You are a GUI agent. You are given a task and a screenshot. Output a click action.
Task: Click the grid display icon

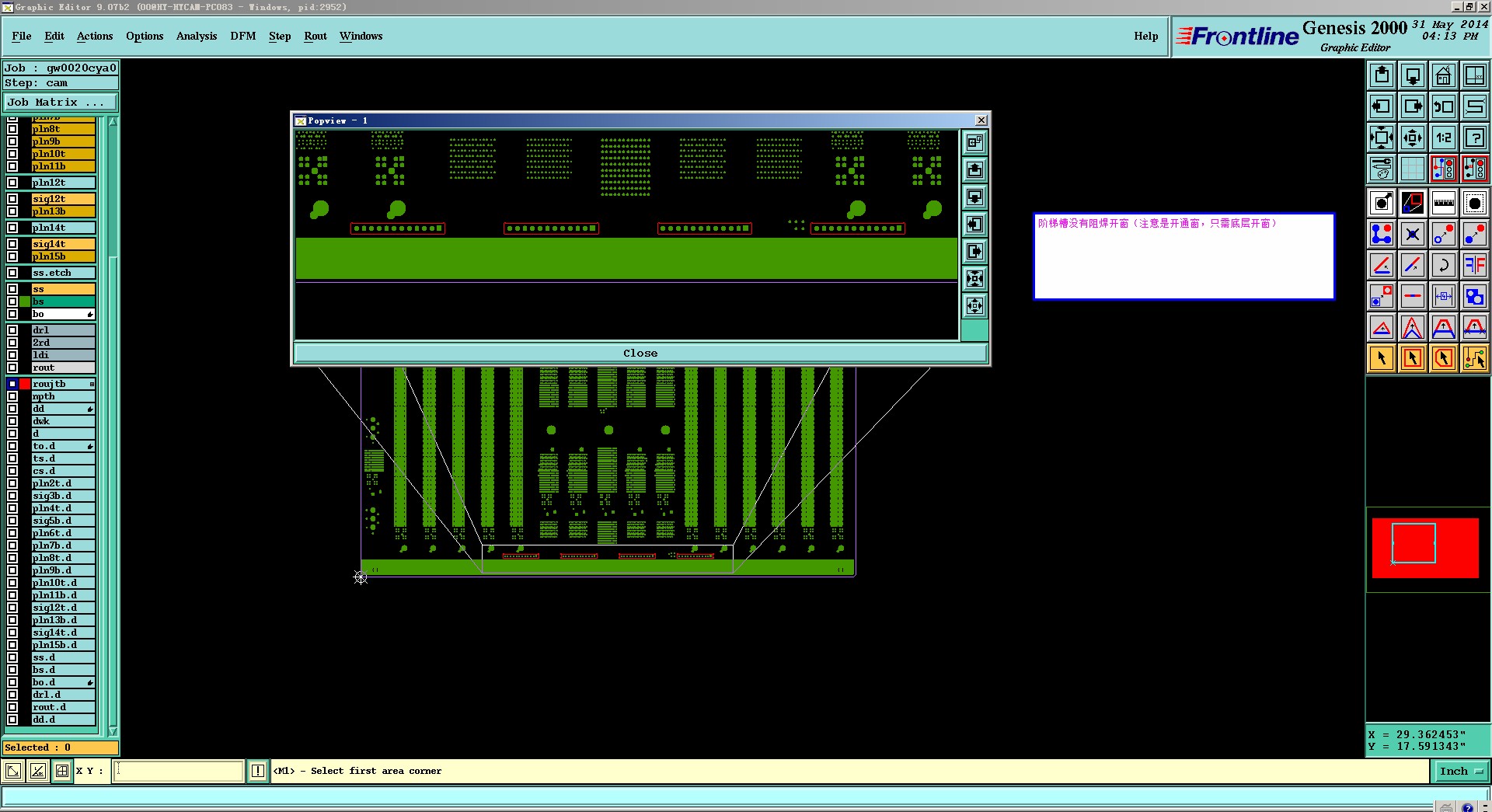click(x=1413, y=169)
